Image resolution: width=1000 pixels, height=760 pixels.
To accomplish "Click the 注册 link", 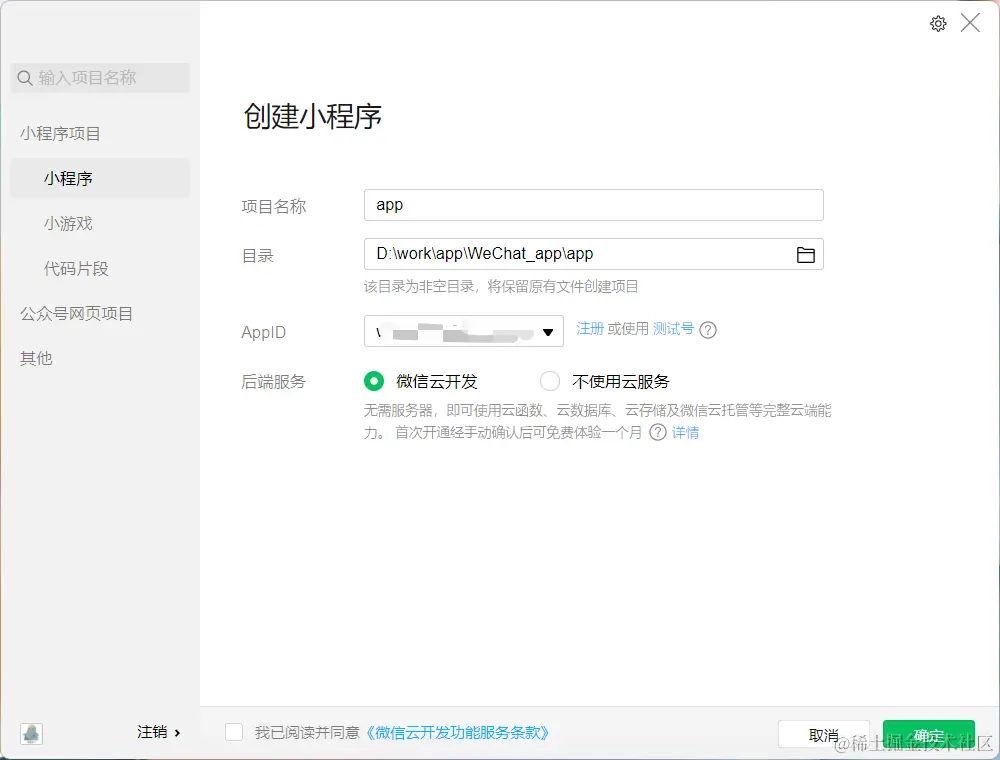I will [590, 328].
